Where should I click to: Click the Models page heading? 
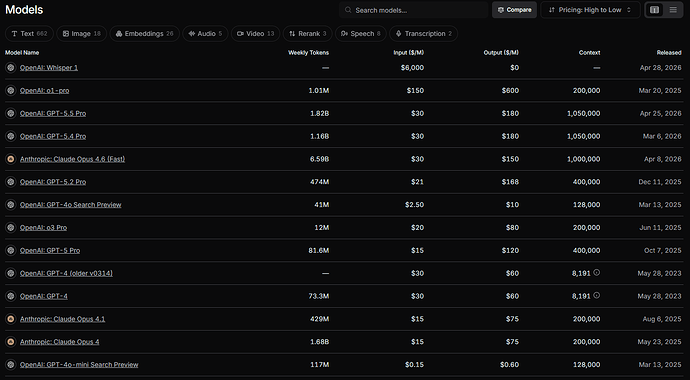[24, 10]
